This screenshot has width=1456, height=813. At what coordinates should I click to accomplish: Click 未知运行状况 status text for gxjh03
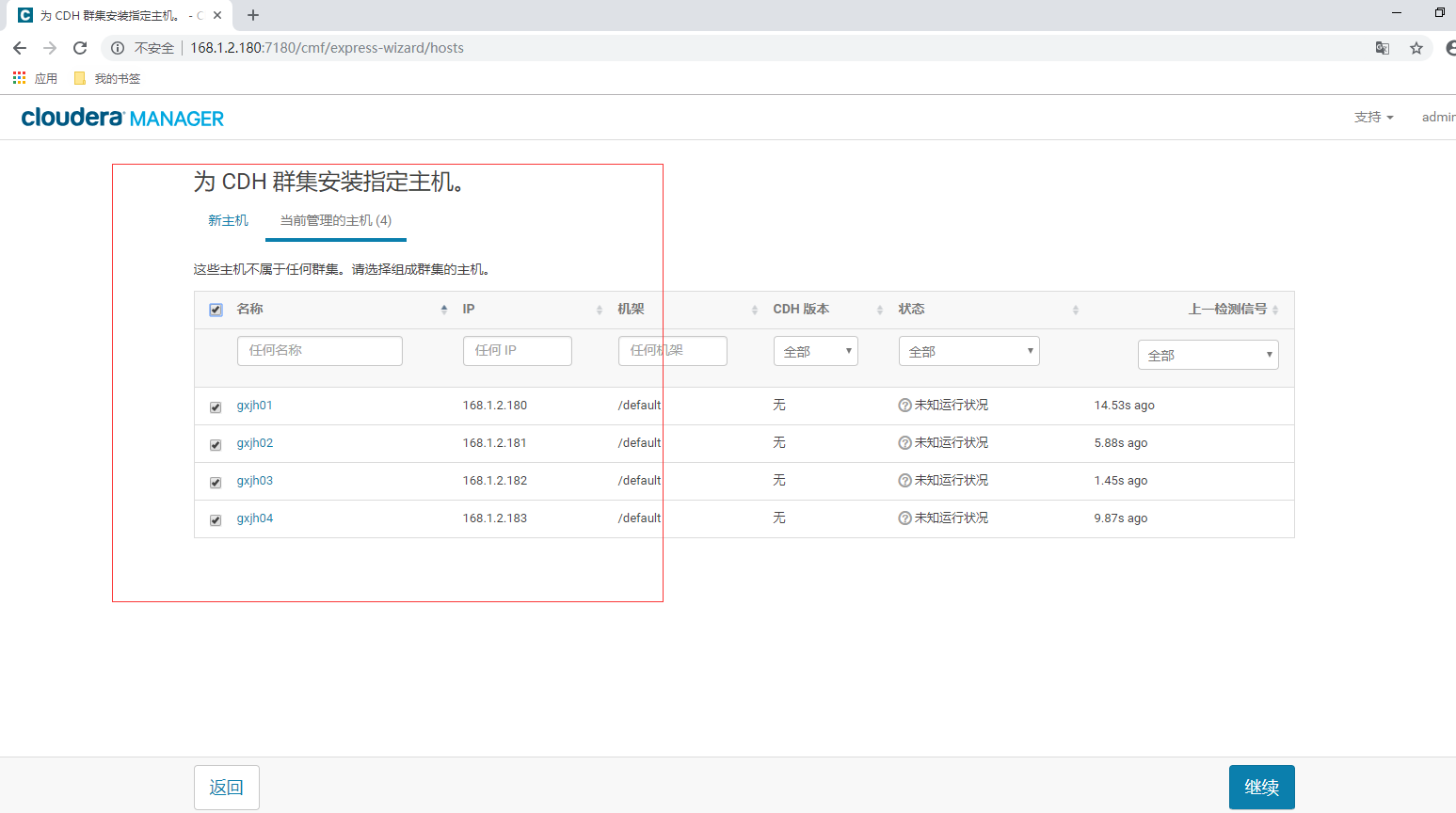952,480
